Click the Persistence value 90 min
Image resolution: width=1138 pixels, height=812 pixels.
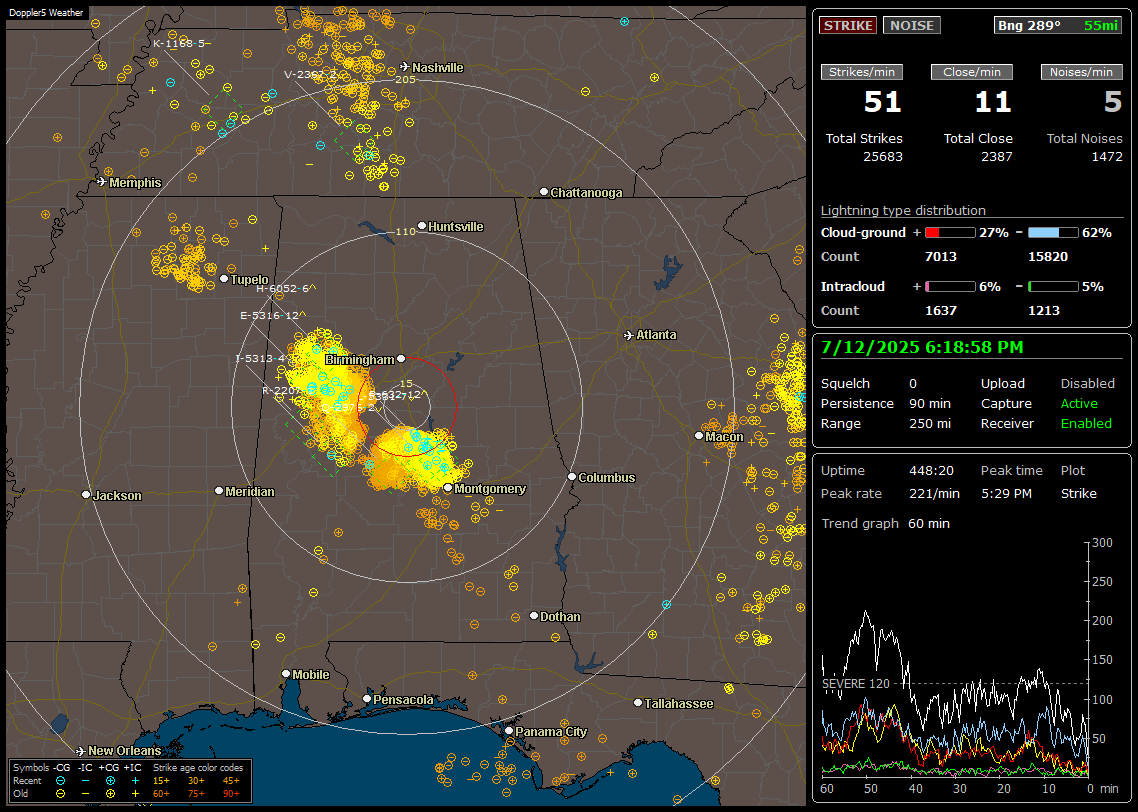pyautogui.click(x=930, y=403)
